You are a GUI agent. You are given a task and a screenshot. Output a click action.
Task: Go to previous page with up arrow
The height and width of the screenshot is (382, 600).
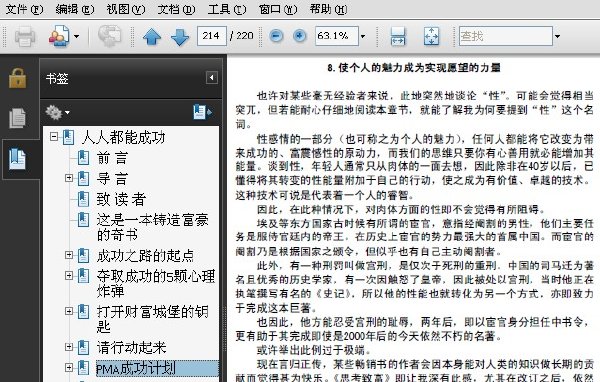point(152,37)
